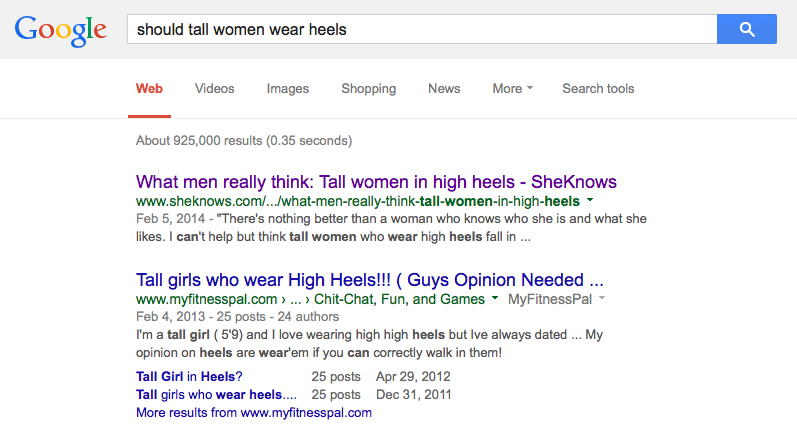The width and height of the screenshot is (797, 437).
Task: Open 'Tall girls who wear High Heels!!!' result
Action: (370, 280)
